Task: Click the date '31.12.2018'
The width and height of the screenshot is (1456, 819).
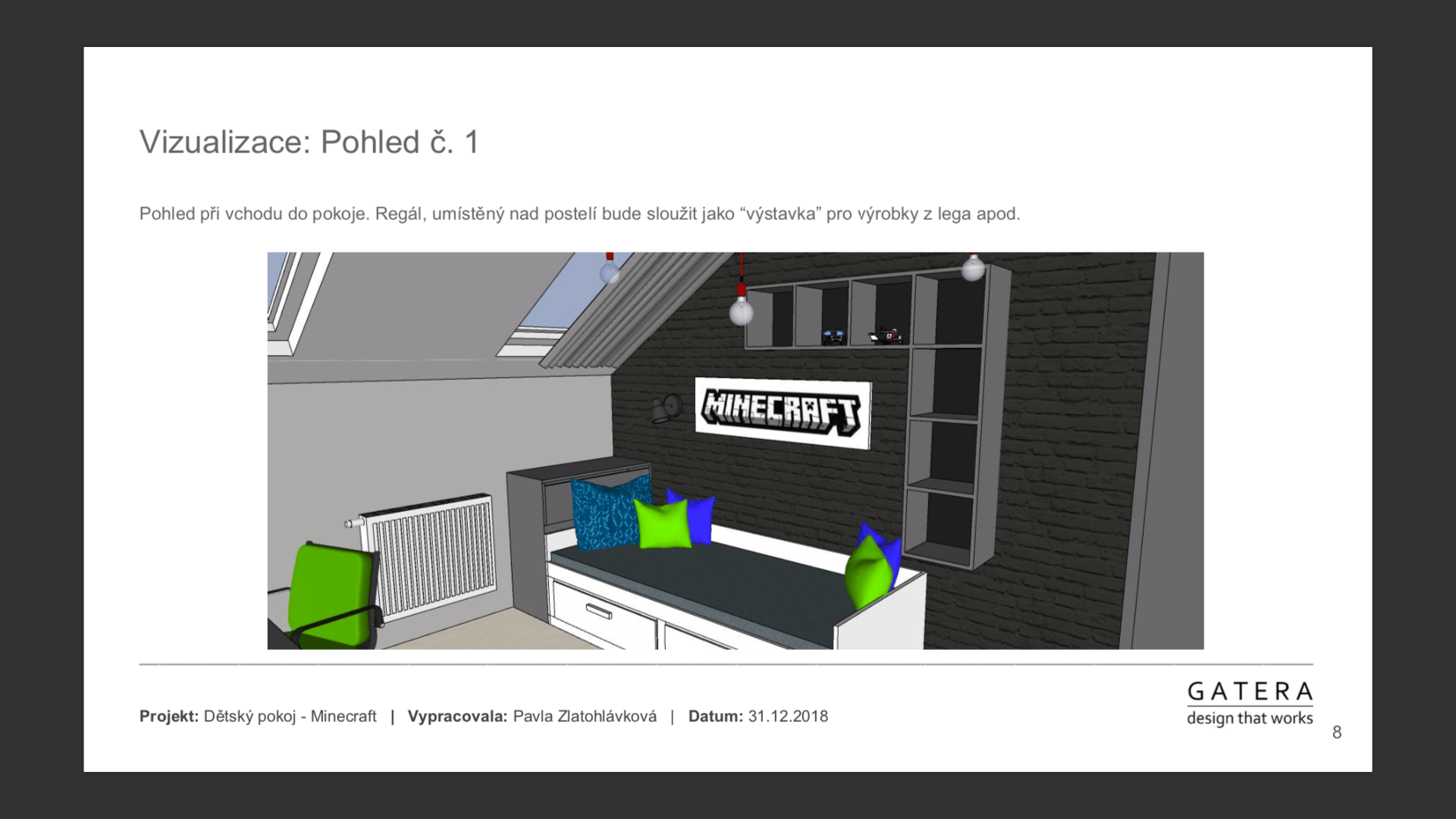Action: (x=788, y=717)
